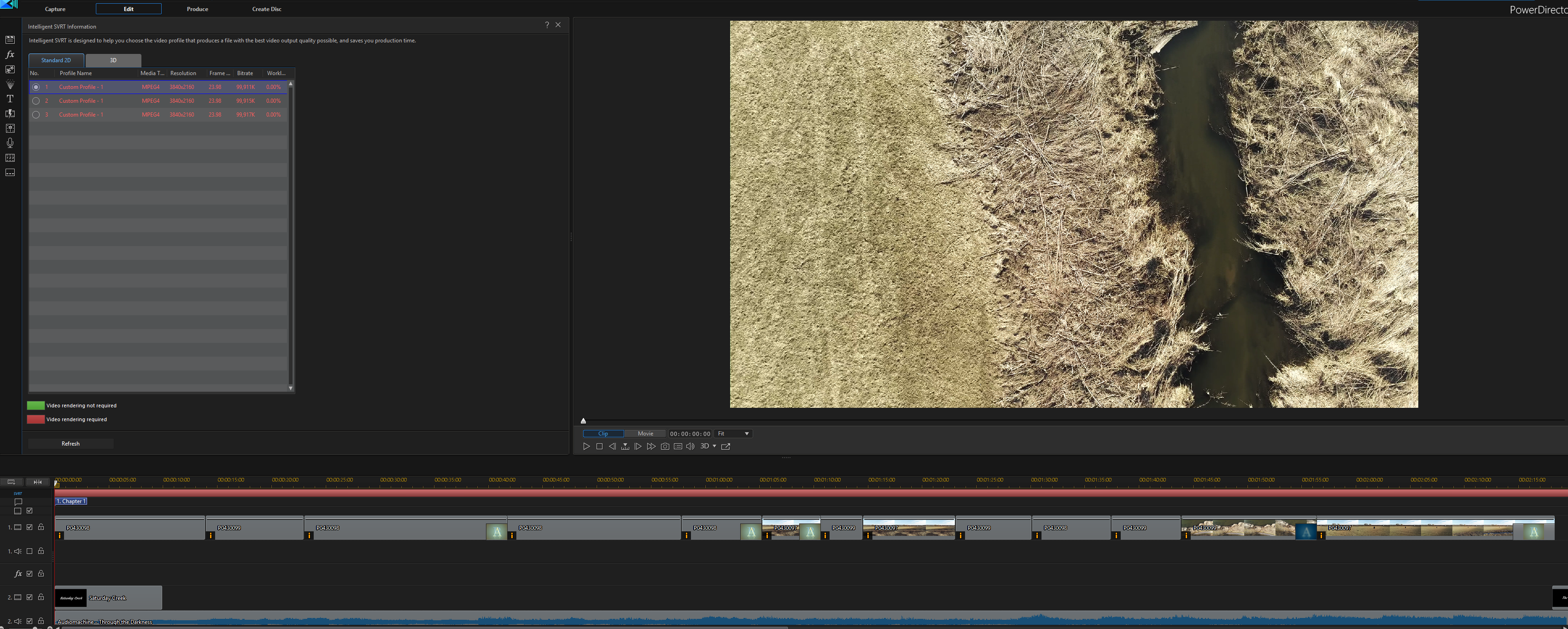Open the Media Room icon
This screenshot has height=629, width=1568.
10,40
